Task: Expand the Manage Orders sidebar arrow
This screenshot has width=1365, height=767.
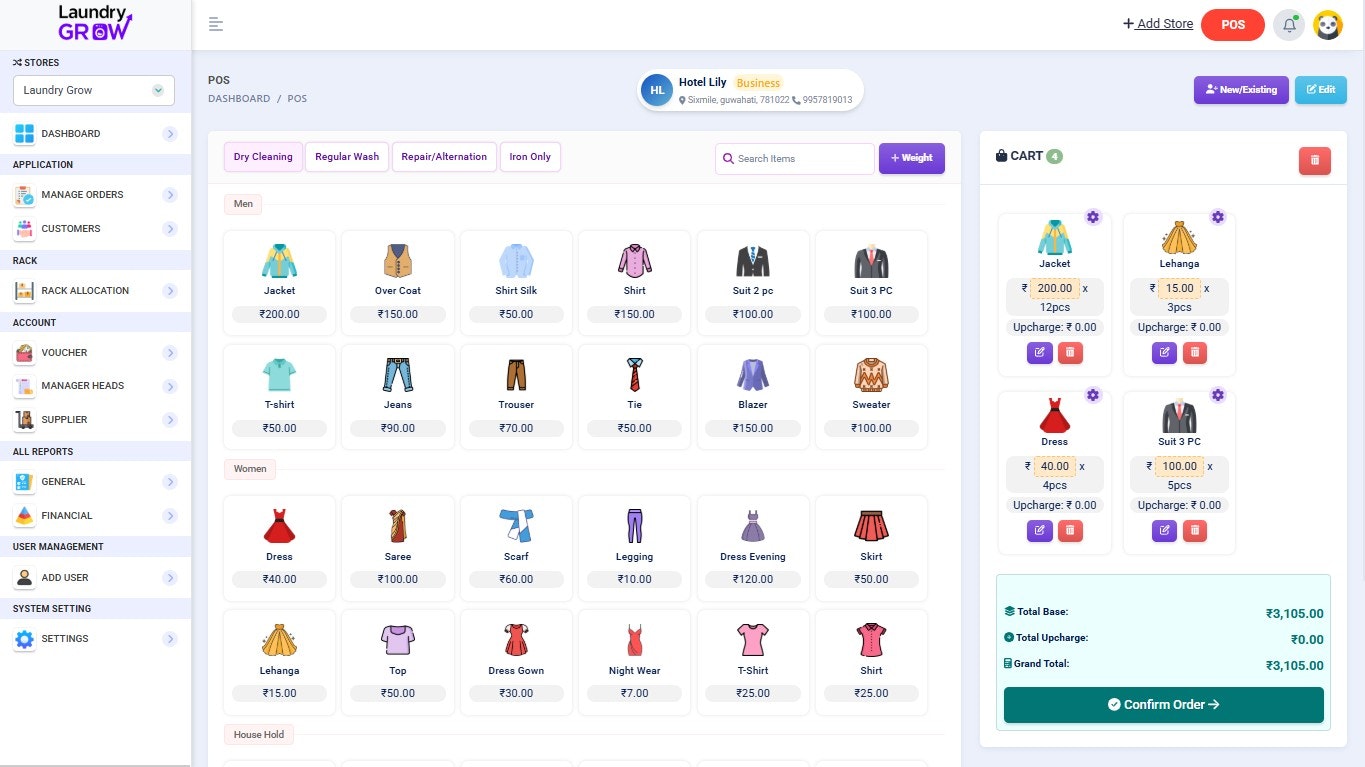Action: [170, 195]
